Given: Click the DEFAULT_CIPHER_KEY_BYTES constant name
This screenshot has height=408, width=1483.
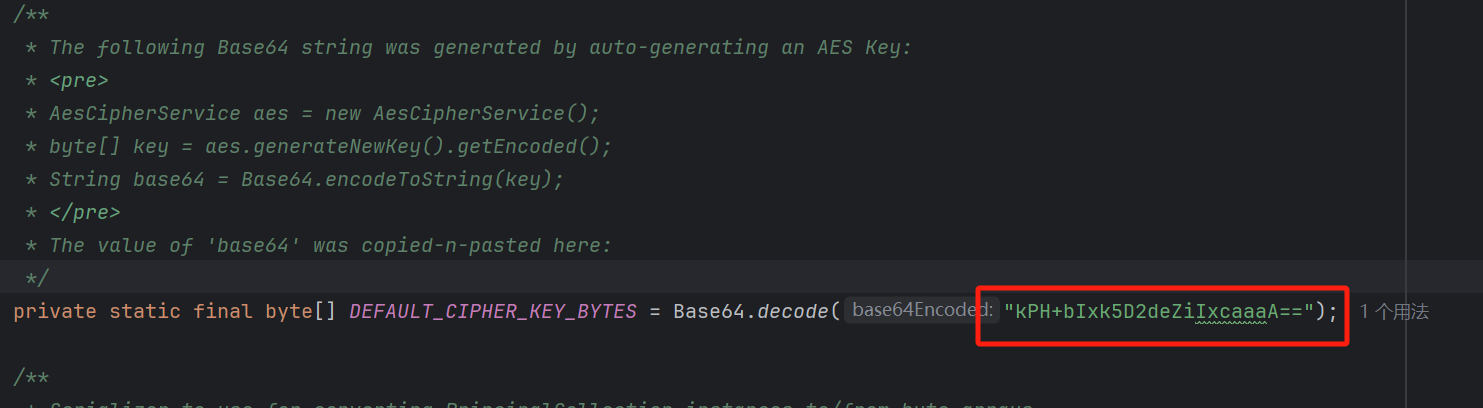Looking at the screenshot, I should coord(493,312).
